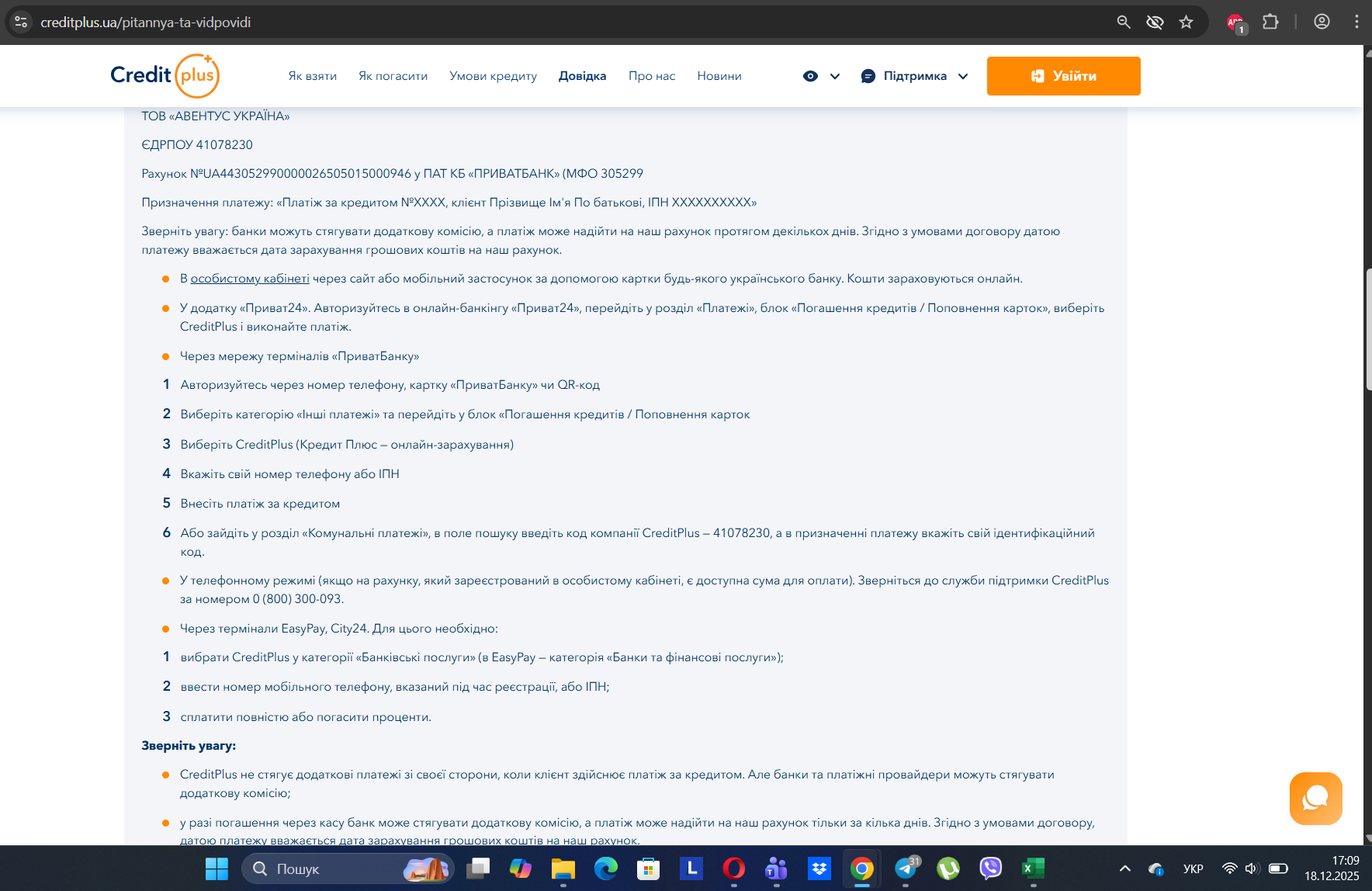Click the line Через мережу терміналів «ПриватБанку»
Image resolution: width=1372 pixels, height=891 pixels.
click(x=300, y=356)
